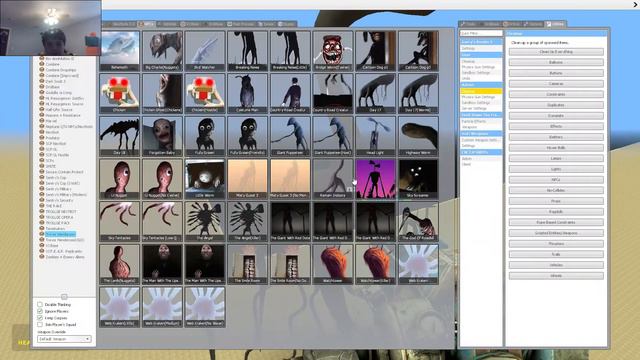Focus the quick filter search field
Viewport: 640px width, 360px height.
click(481, 33)
